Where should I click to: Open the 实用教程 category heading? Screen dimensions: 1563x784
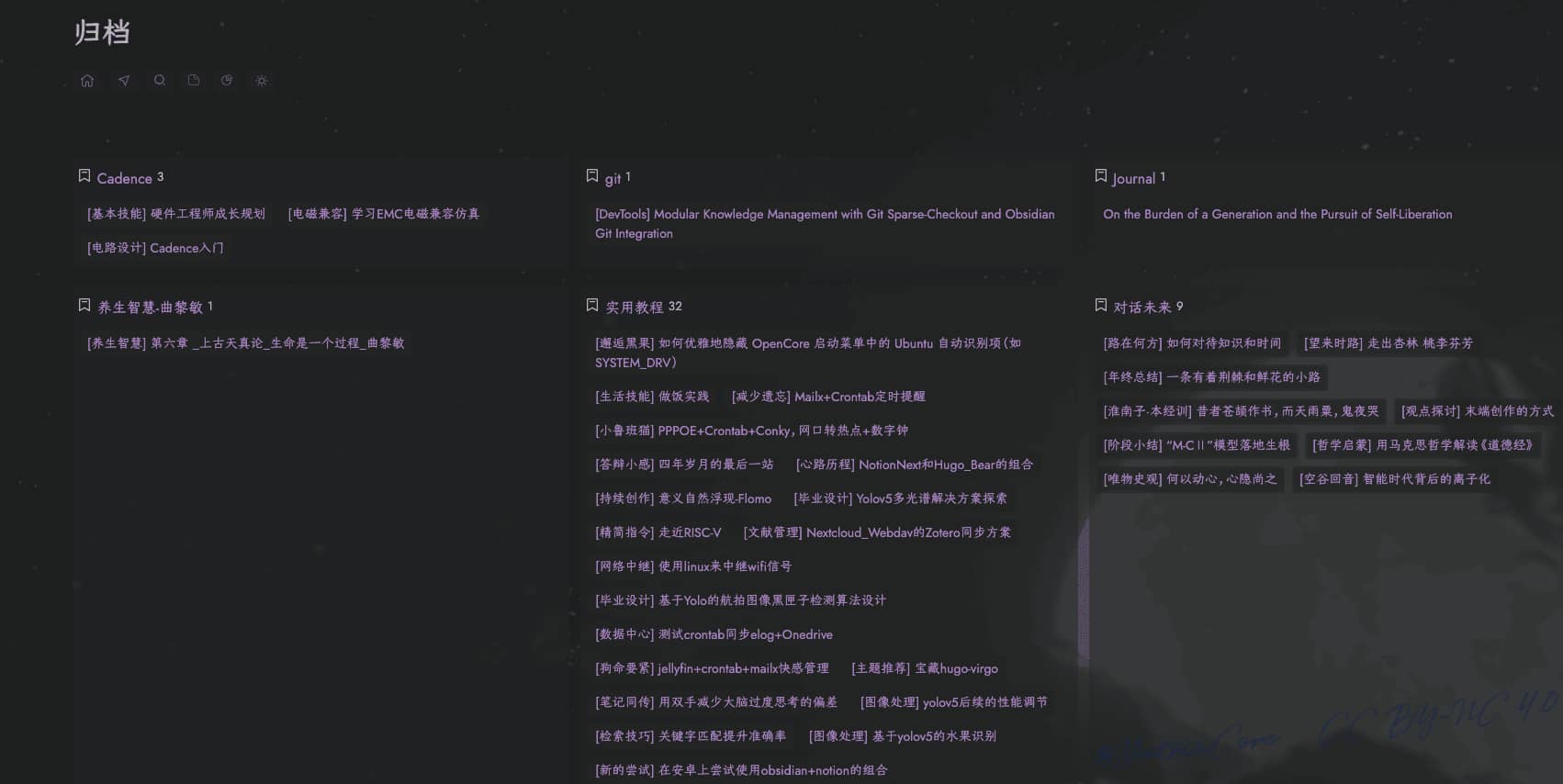click(634, 307)
